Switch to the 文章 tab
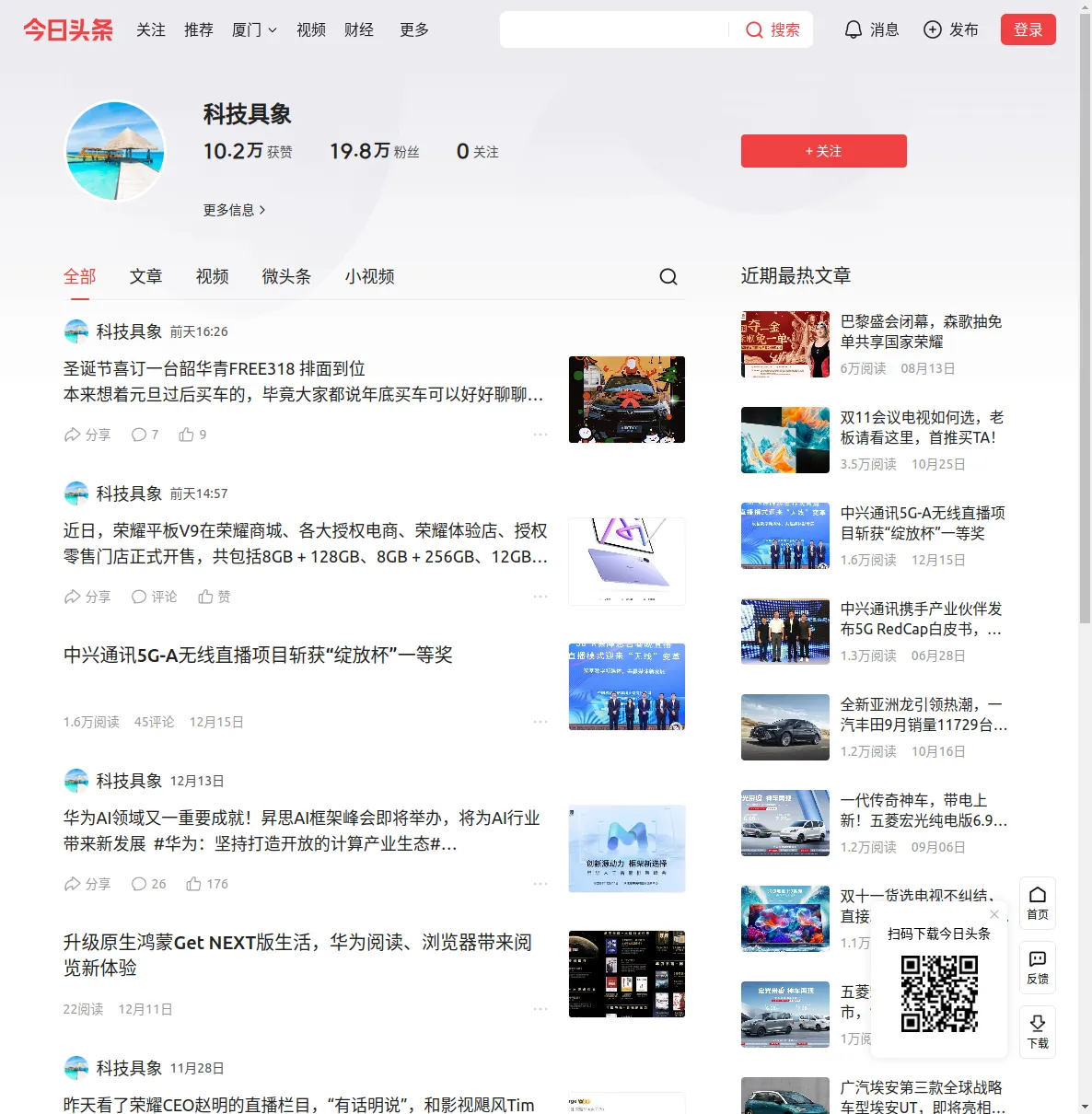Screen dimensions: 1092x1114 coord(146,276)
